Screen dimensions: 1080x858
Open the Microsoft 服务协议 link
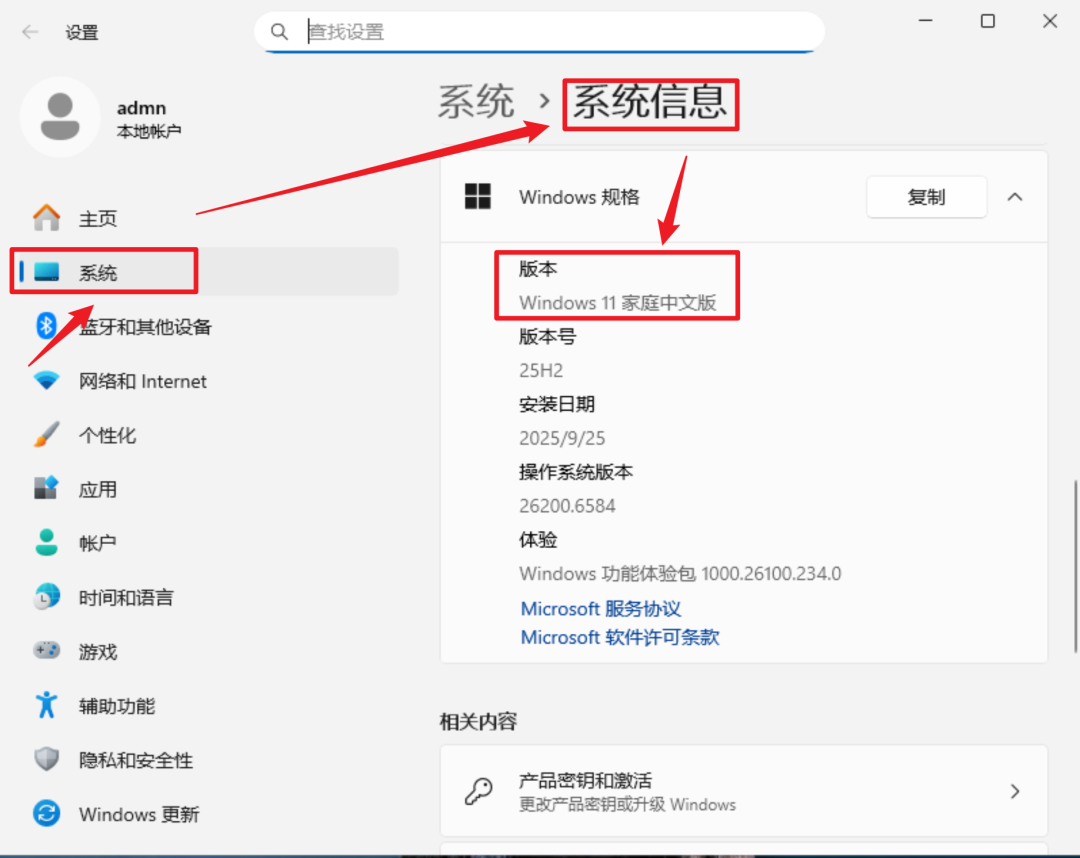(601, 608)
